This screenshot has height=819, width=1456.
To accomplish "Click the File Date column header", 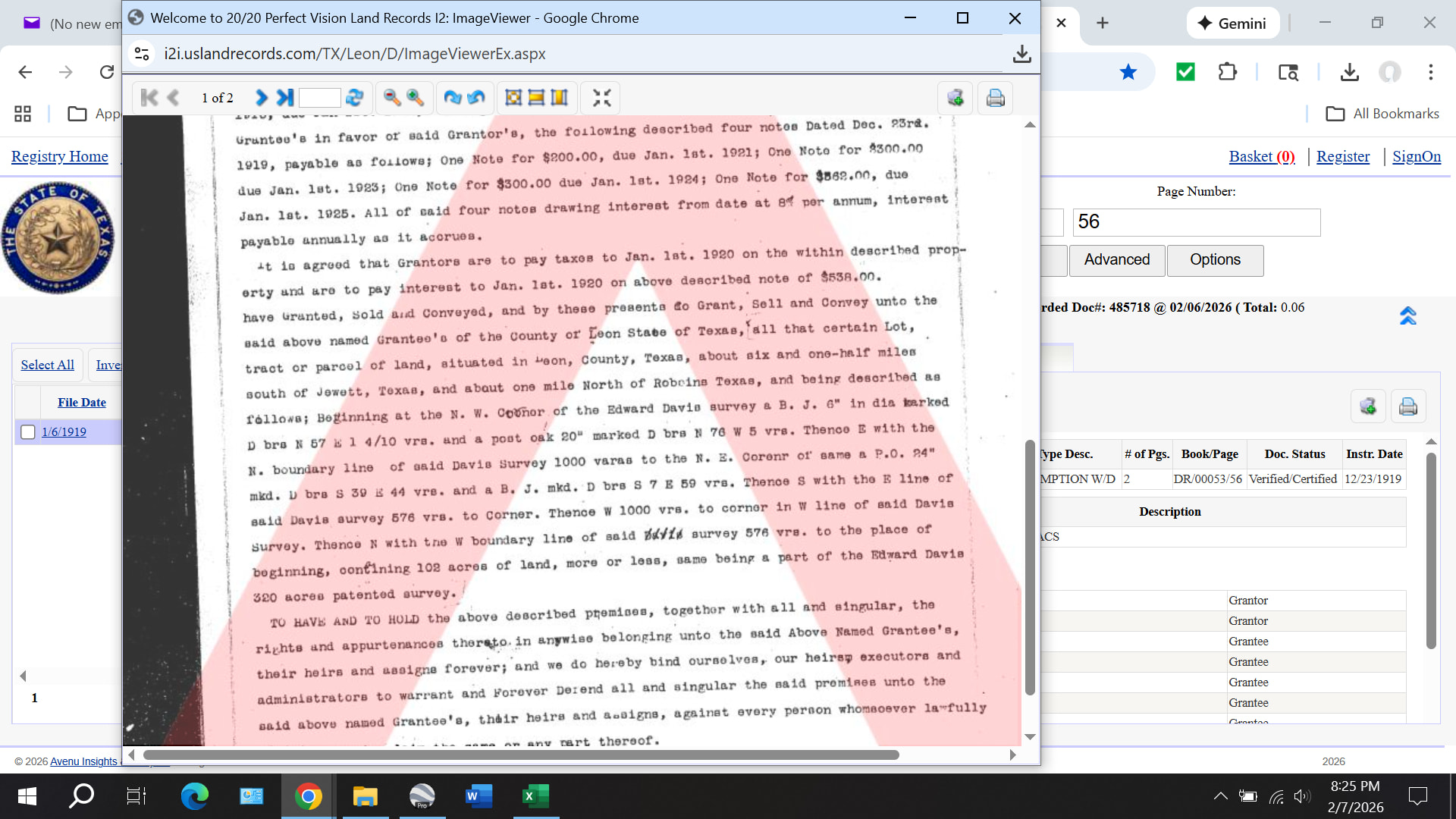I will pos(81,403).
